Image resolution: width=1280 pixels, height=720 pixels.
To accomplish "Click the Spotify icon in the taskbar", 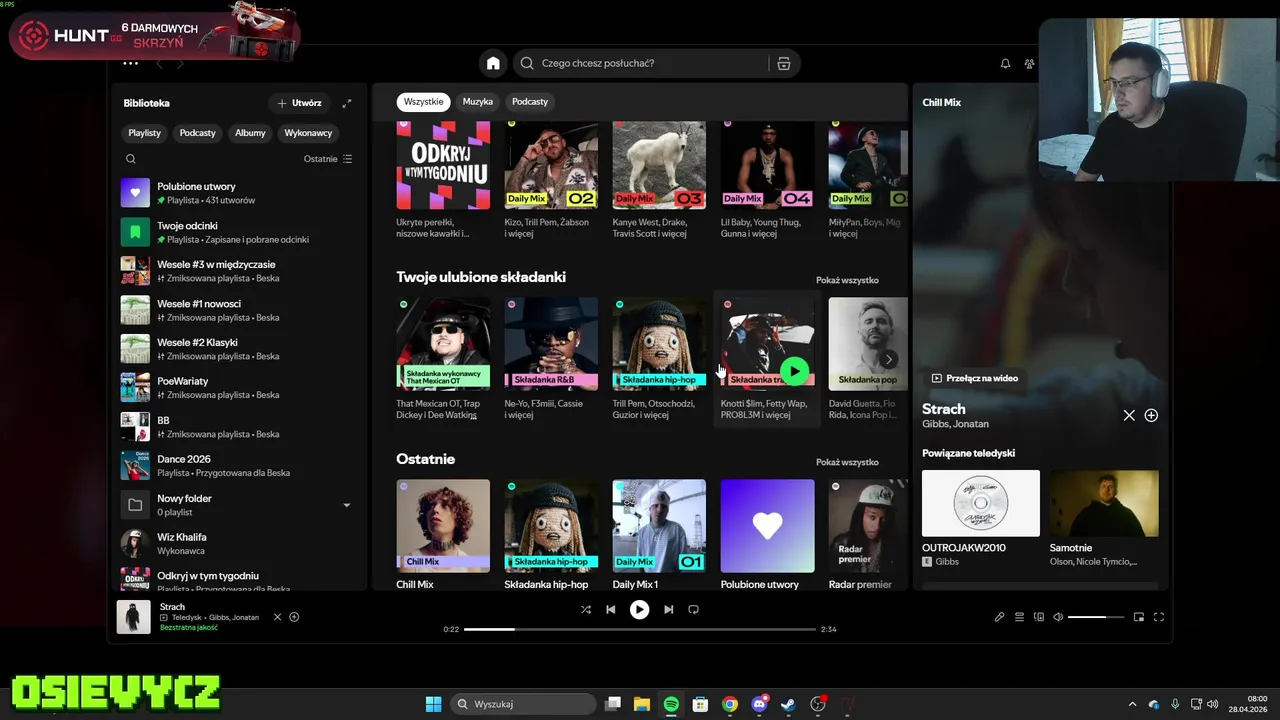I will (671, 704).
